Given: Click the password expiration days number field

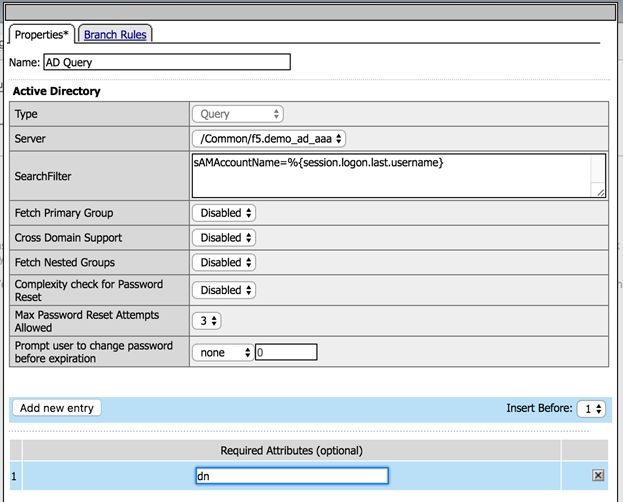Looking at the screenshot, I should tap(286, 352).
